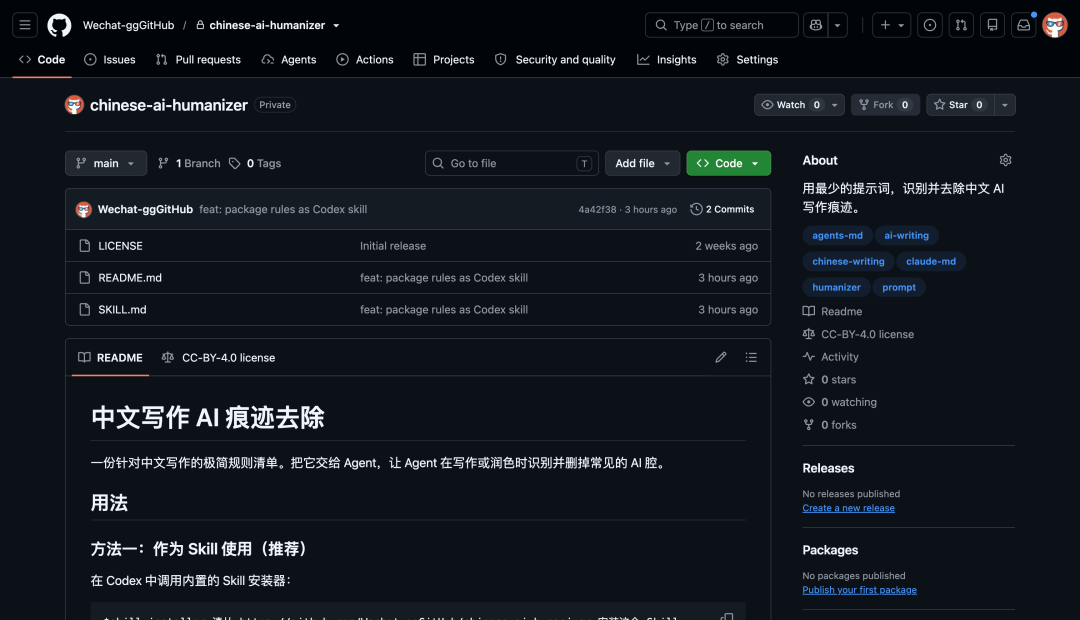Click the ai-writing topic tag
The height and width of the screenshot is (620, 1080).
point(906,236)
